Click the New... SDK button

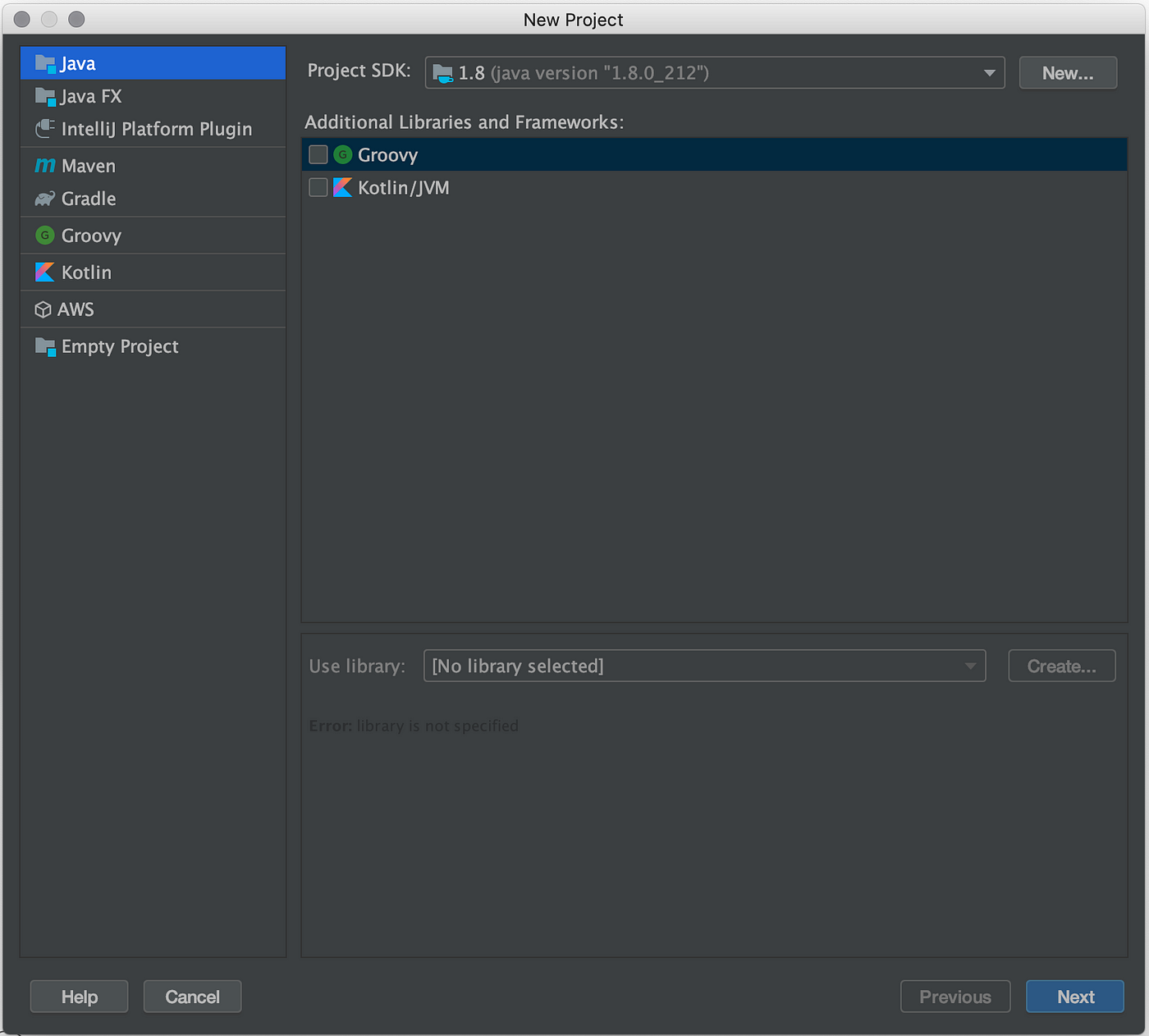pos(1068,73)
